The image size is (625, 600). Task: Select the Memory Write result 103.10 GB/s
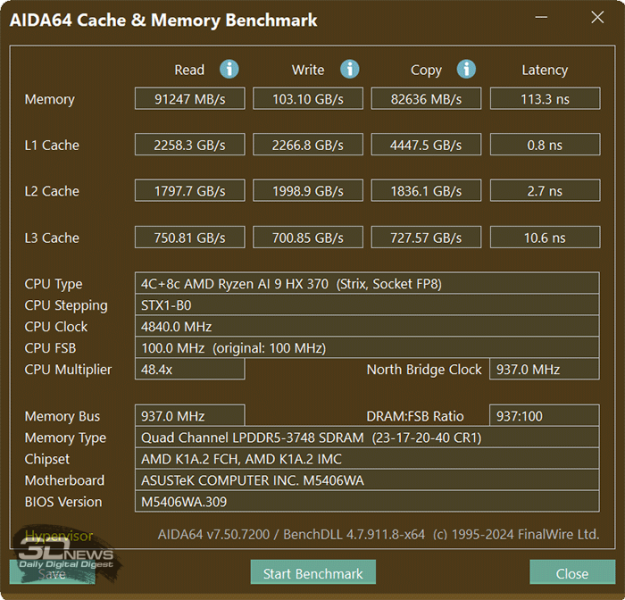[307, 99]
